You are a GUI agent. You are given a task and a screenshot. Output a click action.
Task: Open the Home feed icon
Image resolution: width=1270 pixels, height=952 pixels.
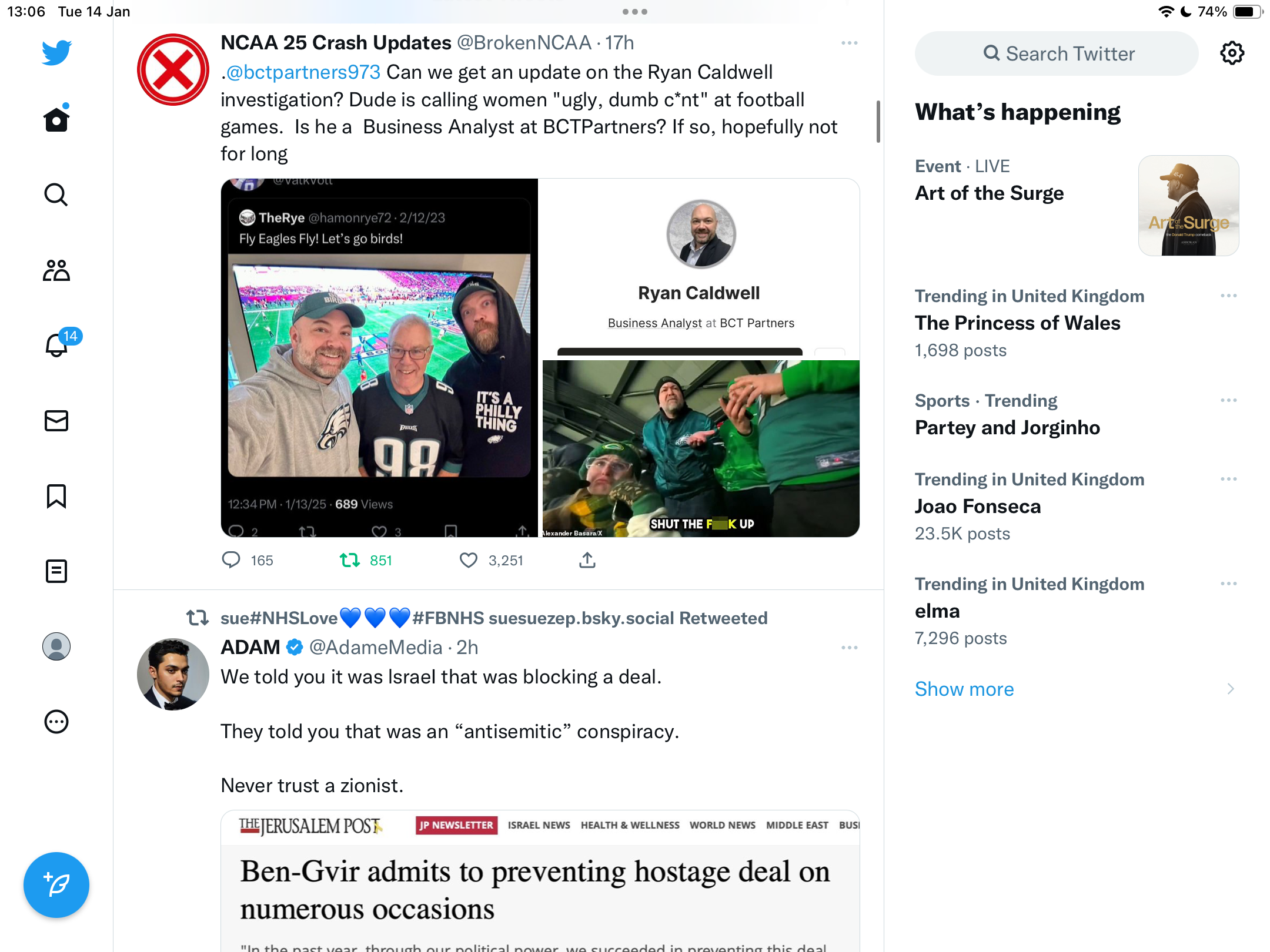[56, 119]
